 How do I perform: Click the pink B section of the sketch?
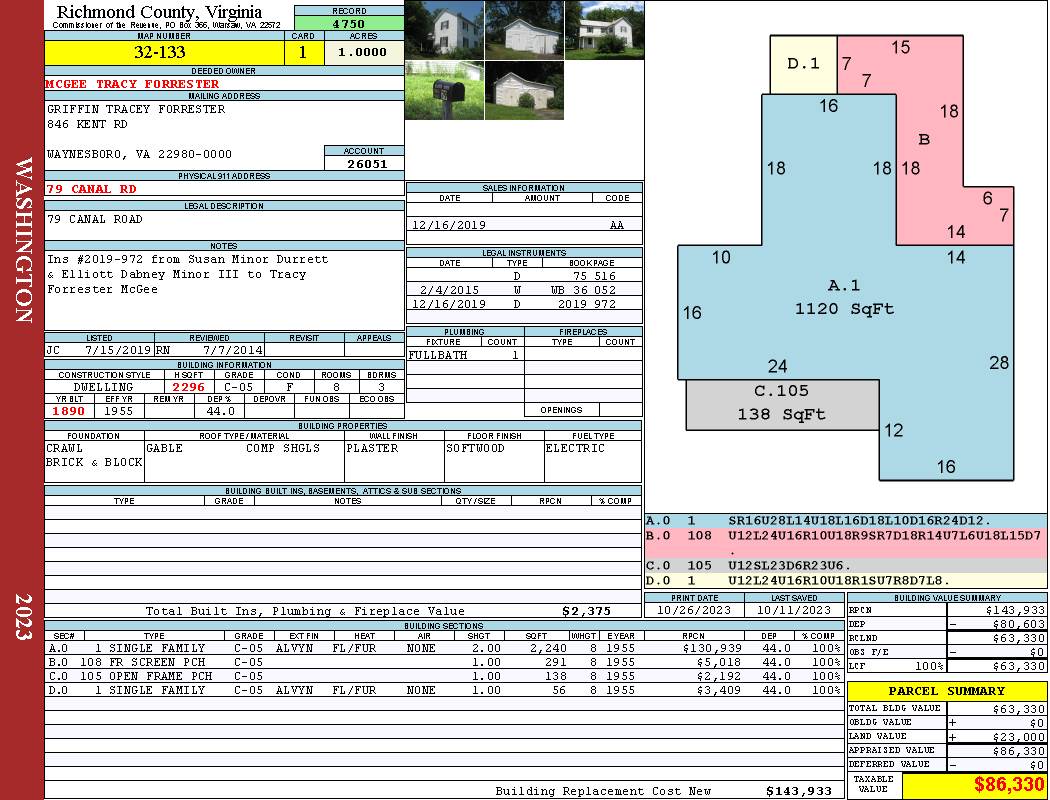[924, 139]
